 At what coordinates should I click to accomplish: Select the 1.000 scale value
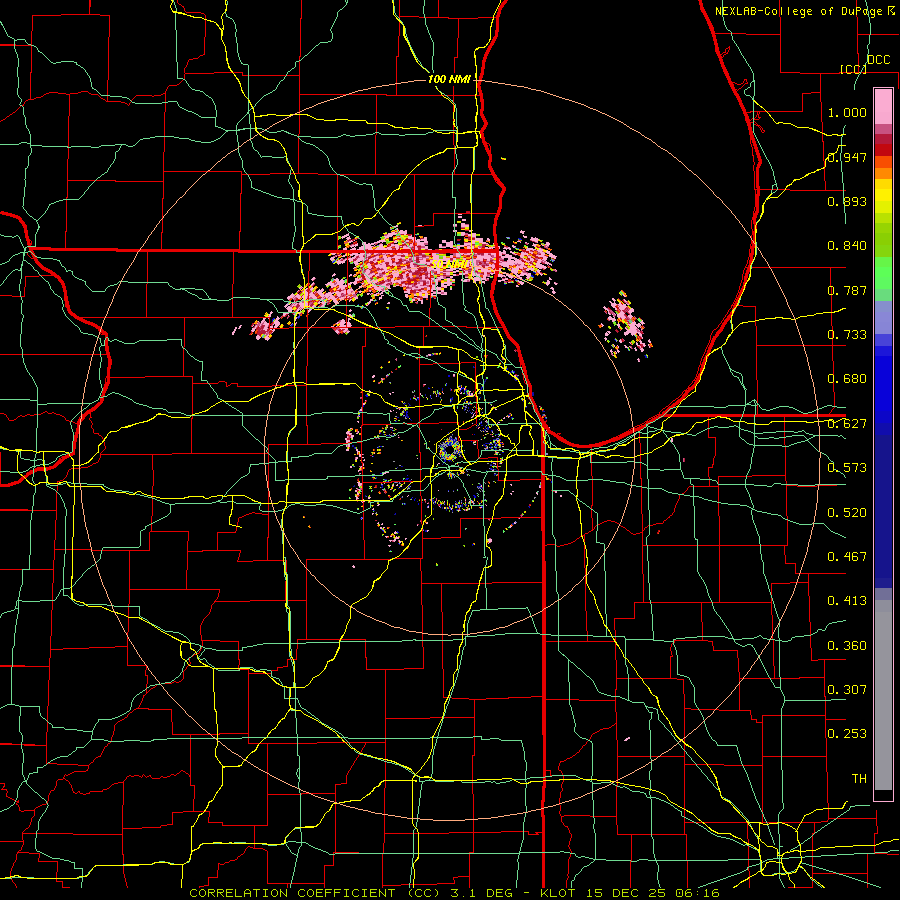(x=847, y=112)
